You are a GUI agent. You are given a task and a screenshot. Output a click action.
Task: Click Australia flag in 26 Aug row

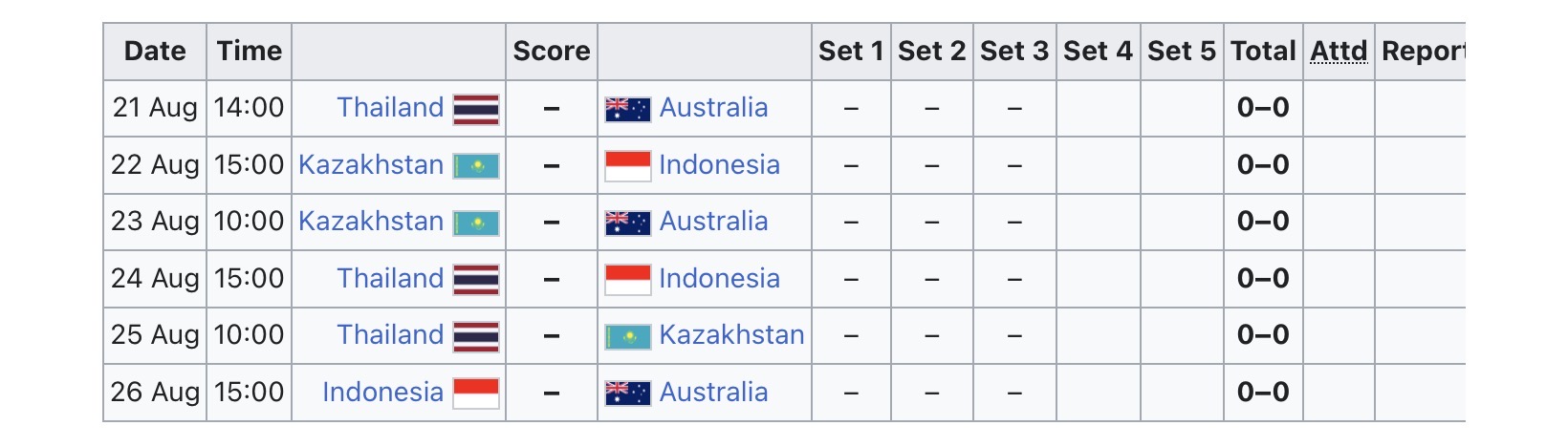tap(628, 394)
